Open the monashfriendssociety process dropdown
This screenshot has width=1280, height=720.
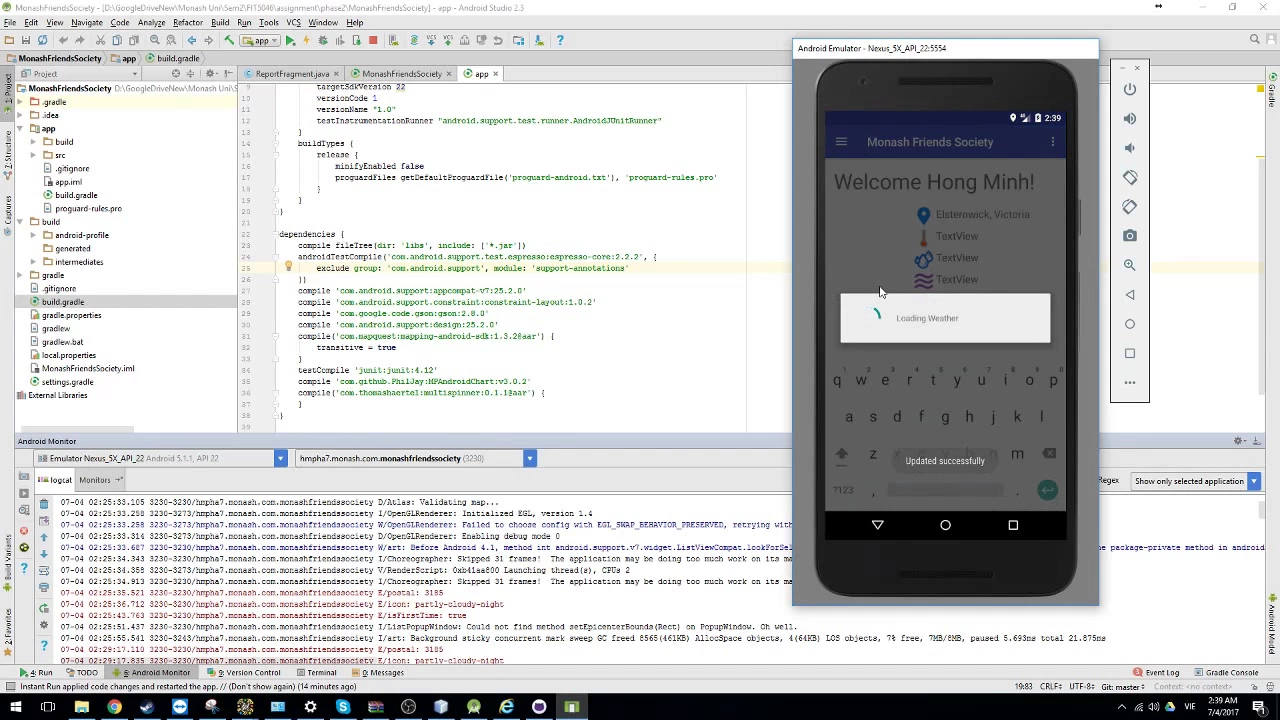pyautogui.click(x=416, y=458)
